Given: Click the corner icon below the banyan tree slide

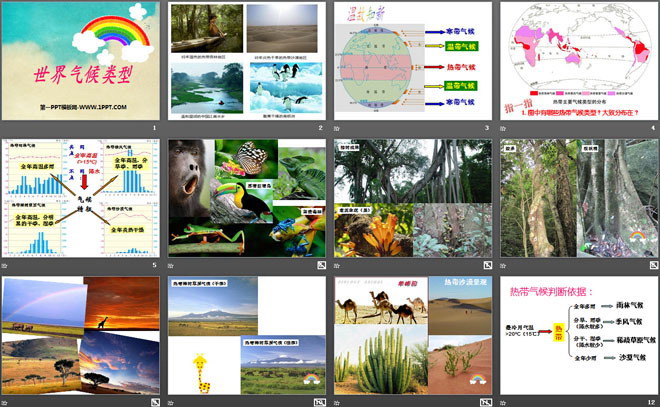Looking at the screenshot, I should (486, 266).
